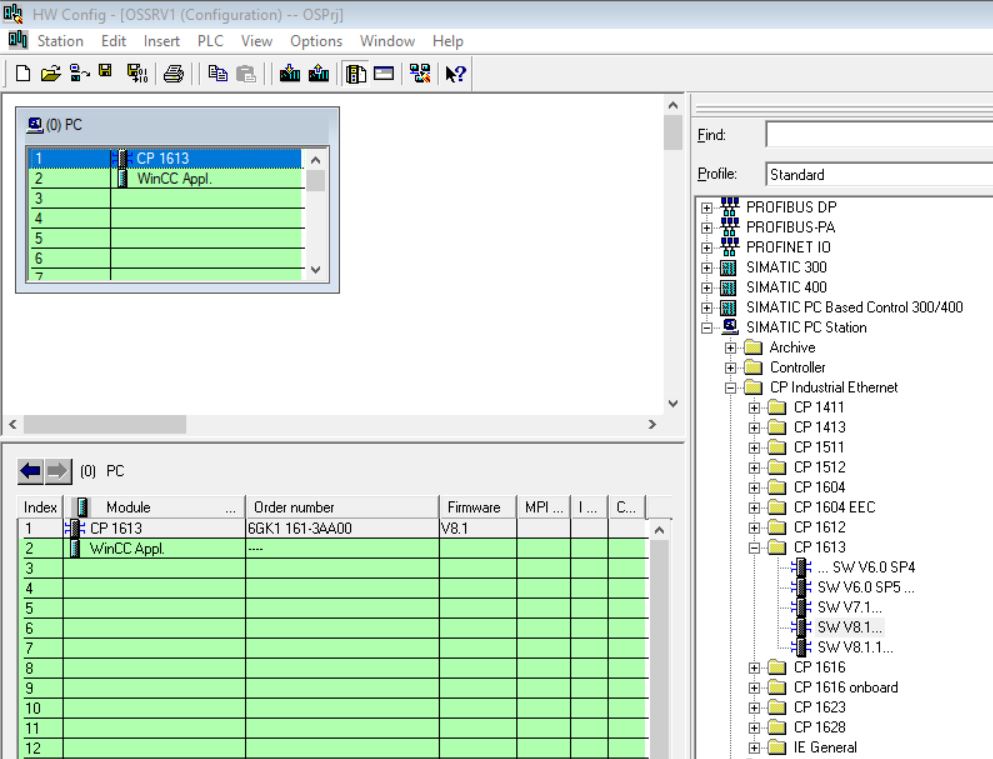Viewport: 993px width, 759px height.
Task: Expand the PROFIBUS-PA catalog node
Action: pyautogui.click(x=707, y=227)
